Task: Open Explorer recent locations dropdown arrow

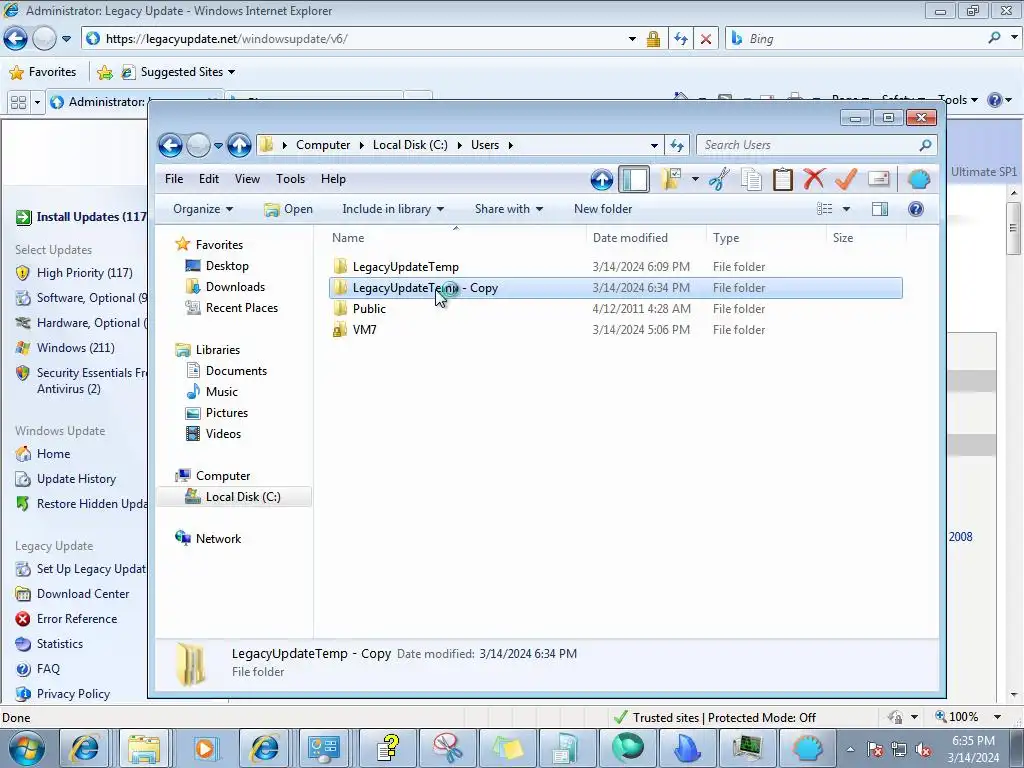Action: (218, 145)
